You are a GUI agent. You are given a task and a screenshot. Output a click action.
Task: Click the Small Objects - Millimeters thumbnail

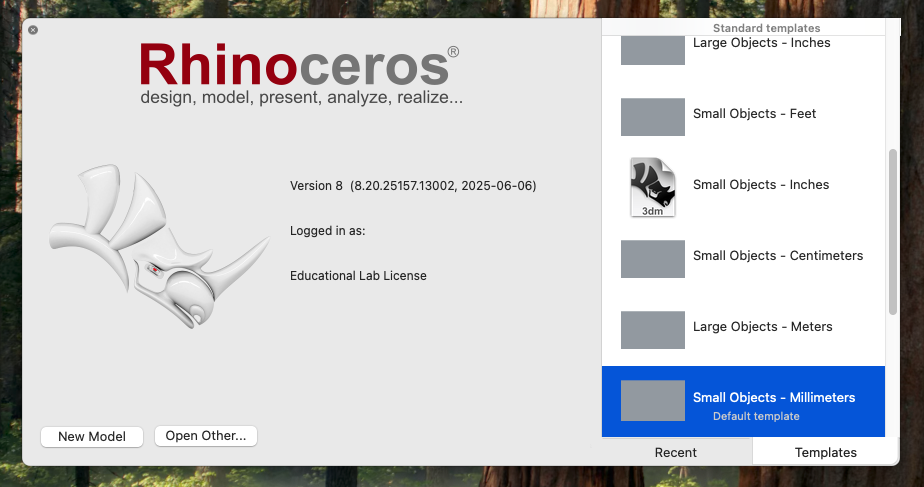(653, 401)
